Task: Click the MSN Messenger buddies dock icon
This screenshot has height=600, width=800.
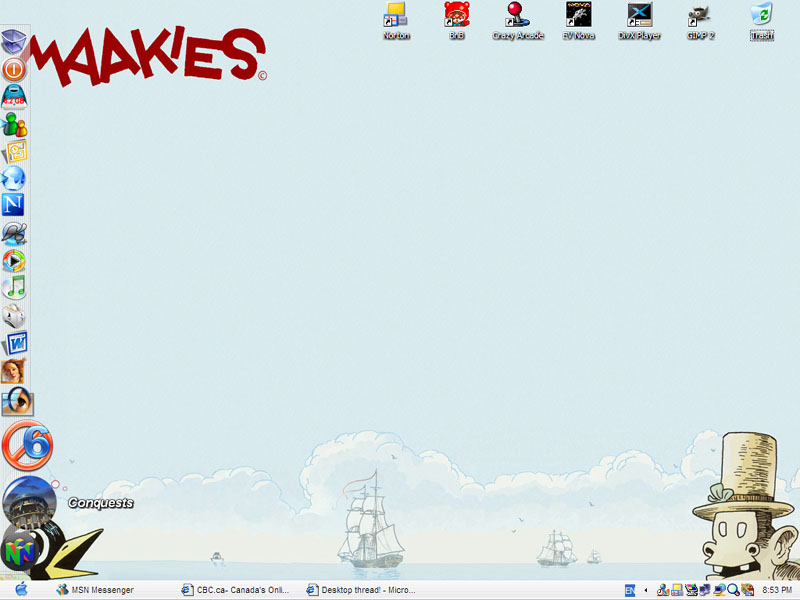Action: click(14, 125)
